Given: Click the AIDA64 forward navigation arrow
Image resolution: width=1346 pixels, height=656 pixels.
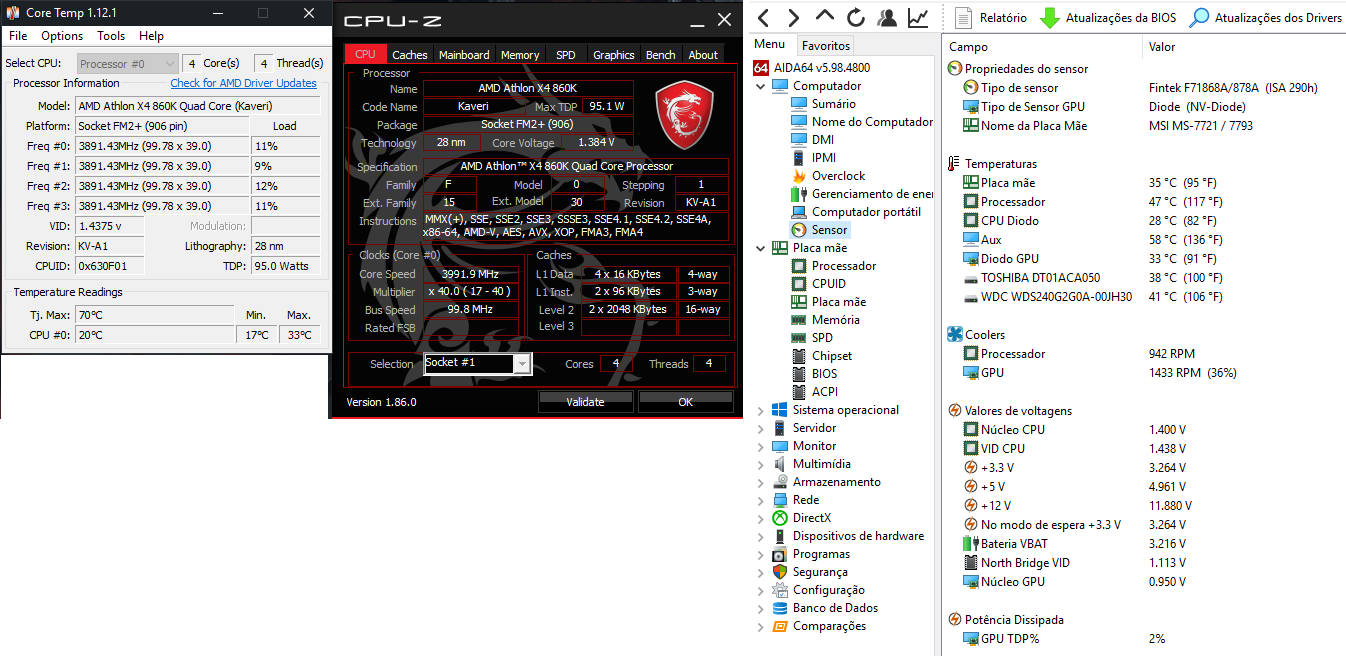Looking at the screenshot, I should (794, 17).
